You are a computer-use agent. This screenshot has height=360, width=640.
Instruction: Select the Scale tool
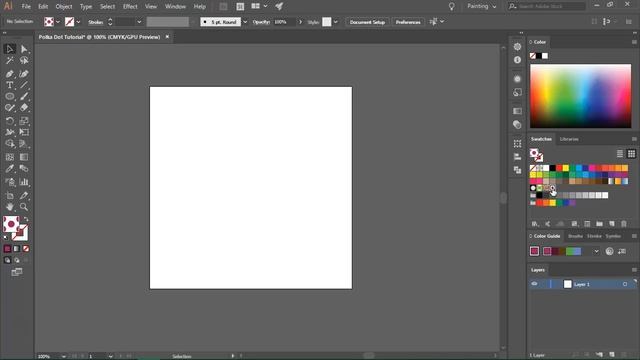[24, 121]
